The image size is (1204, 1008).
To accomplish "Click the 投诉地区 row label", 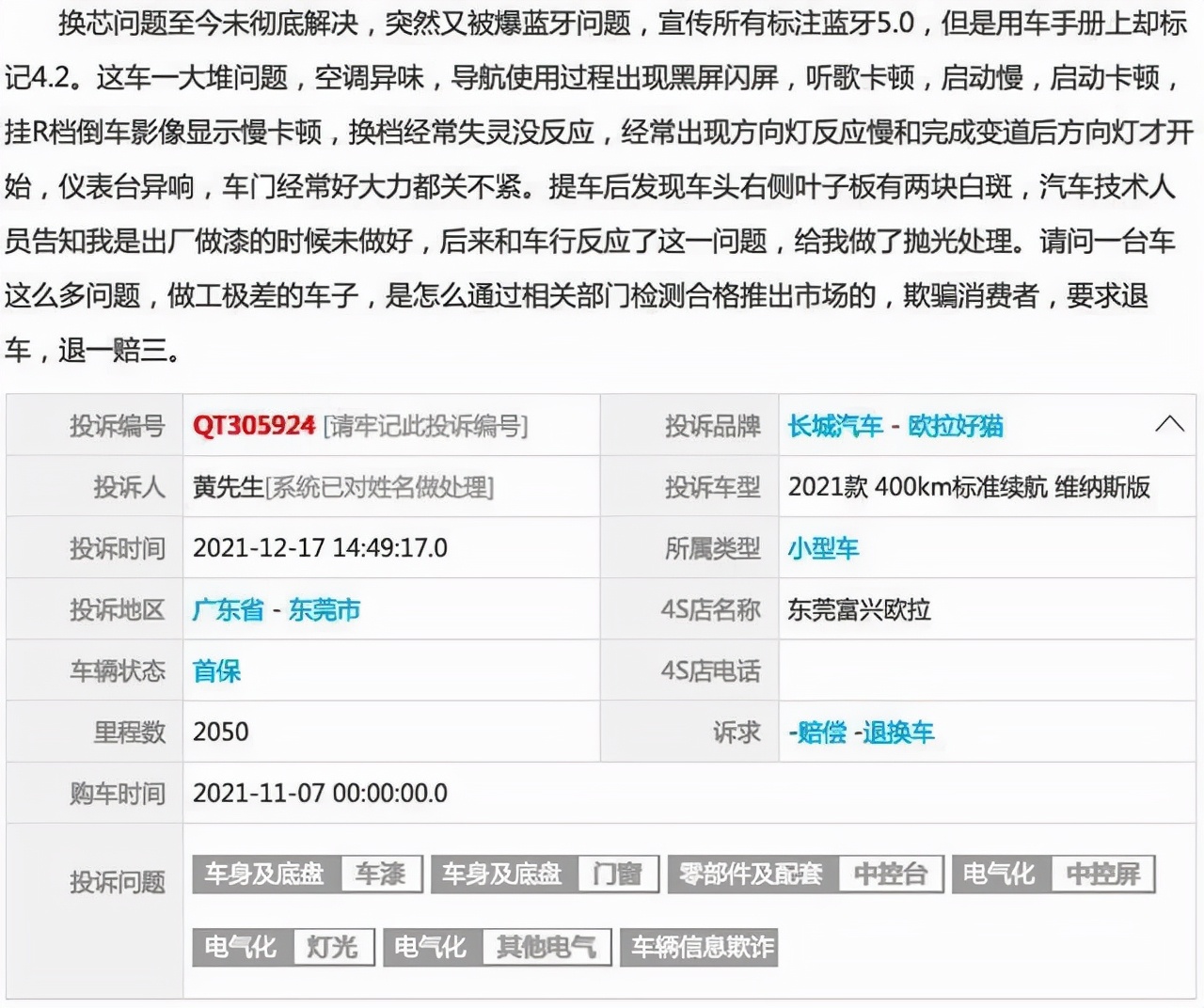I will [117, 609].
